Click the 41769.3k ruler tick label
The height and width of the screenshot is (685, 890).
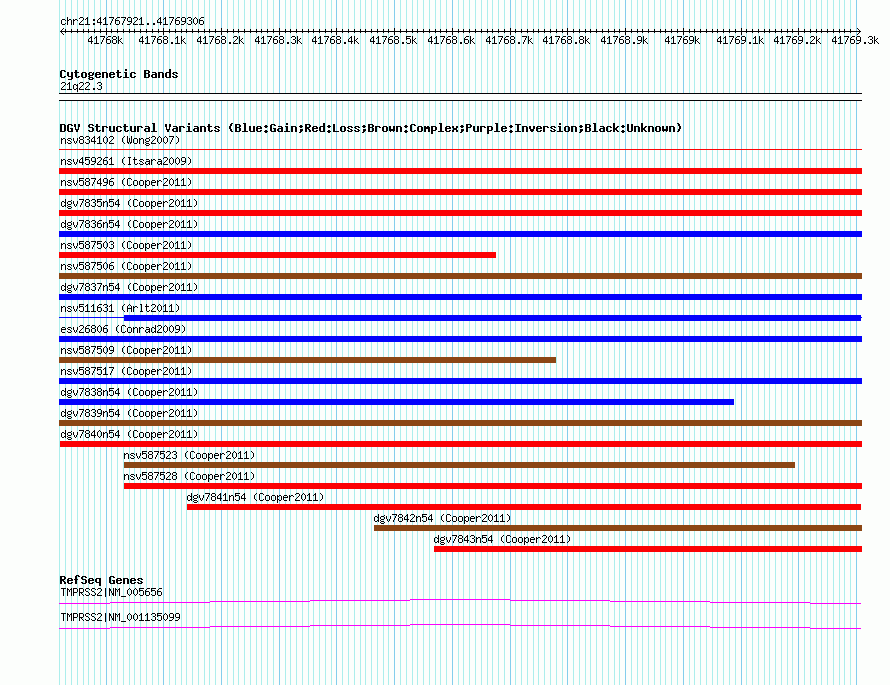(855, 40)
